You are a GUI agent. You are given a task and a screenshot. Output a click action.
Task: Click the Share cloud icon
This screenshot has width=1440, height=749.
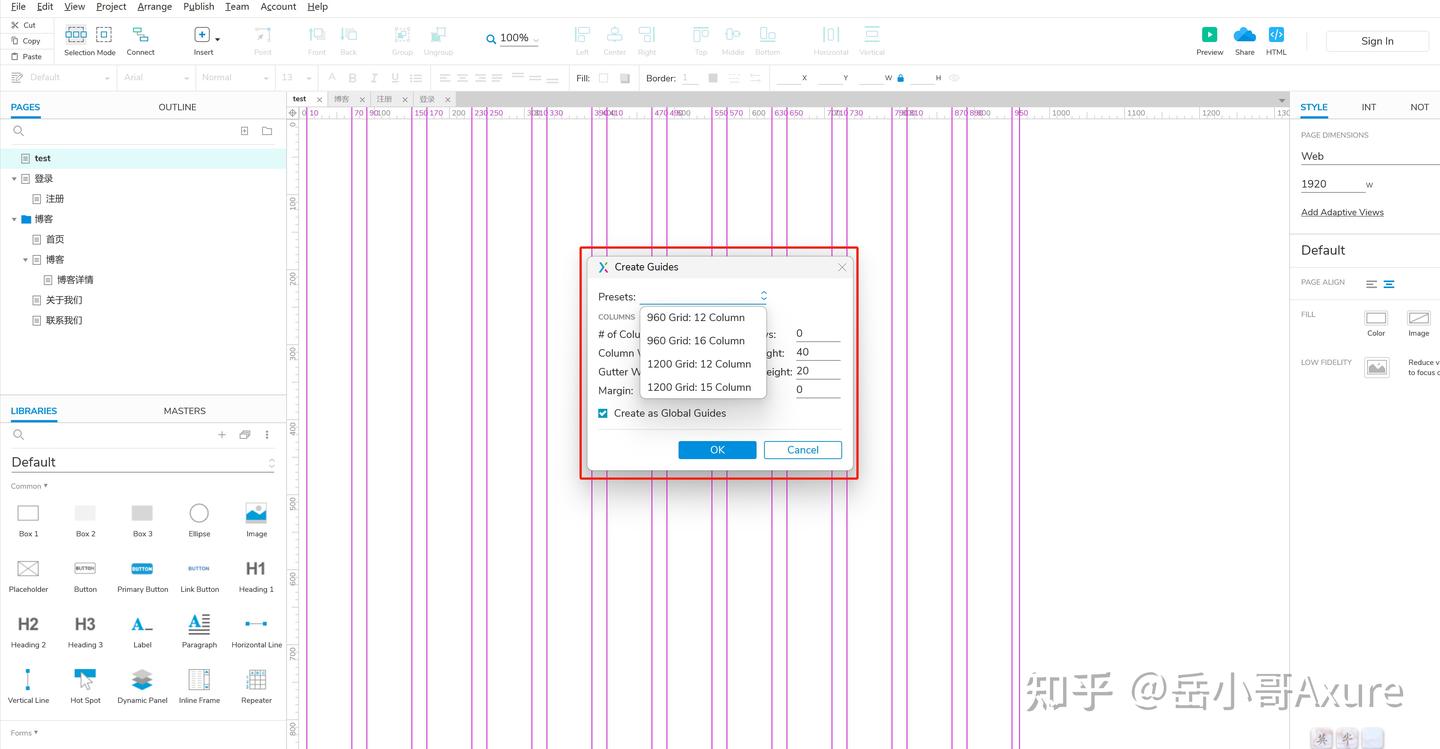click(1244, 34)
